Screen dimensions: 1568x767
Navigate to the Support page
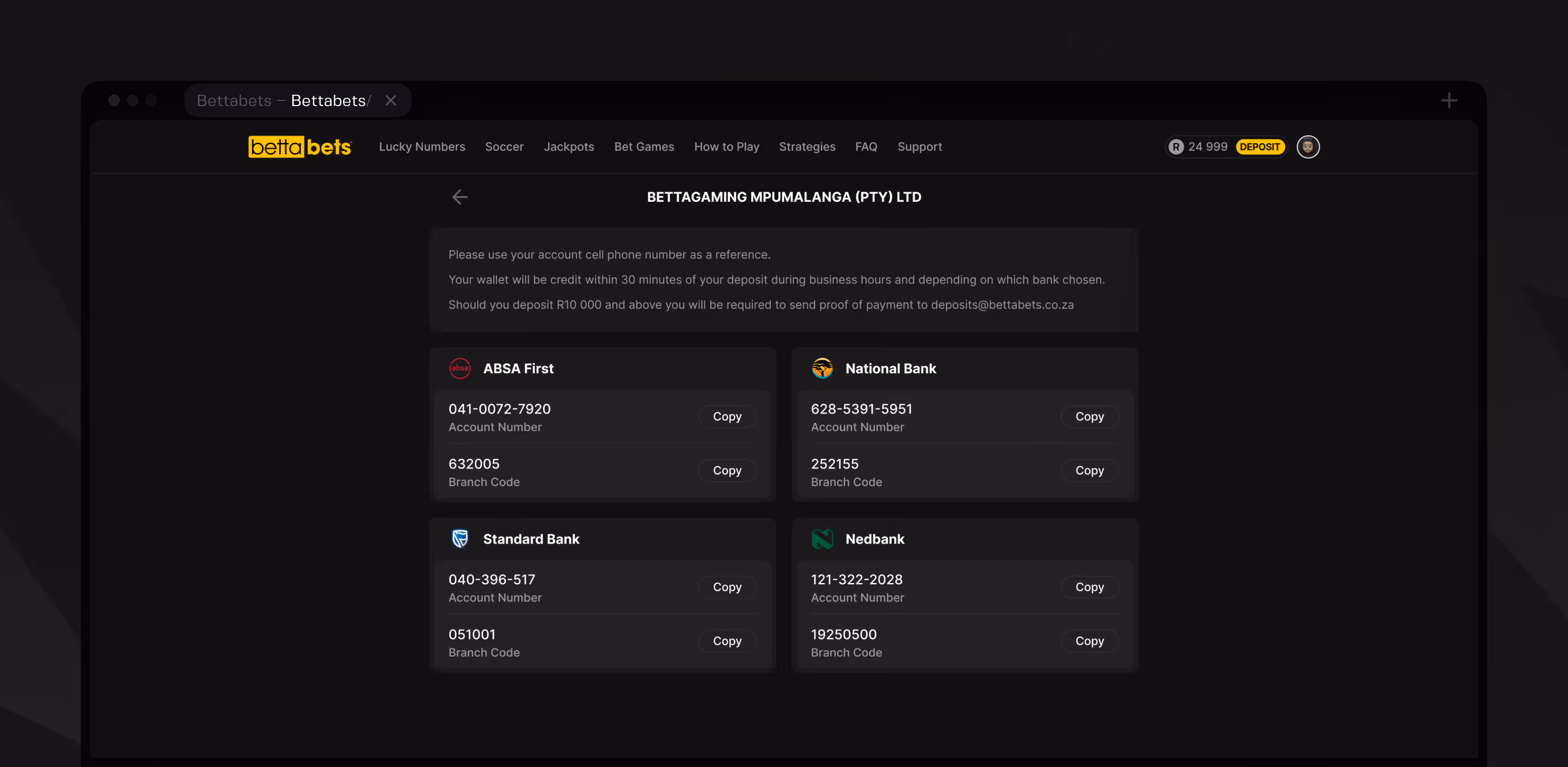[x=919, y=146]
